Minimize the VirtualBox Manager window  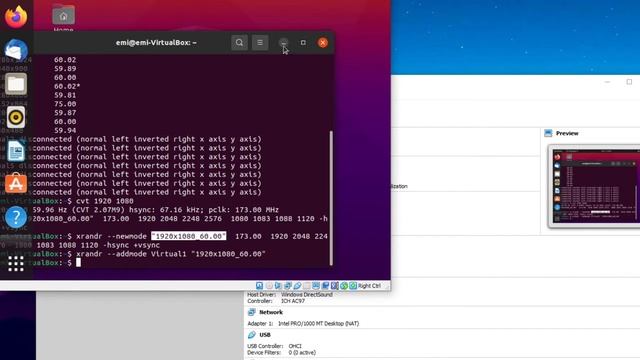(607, 82)
